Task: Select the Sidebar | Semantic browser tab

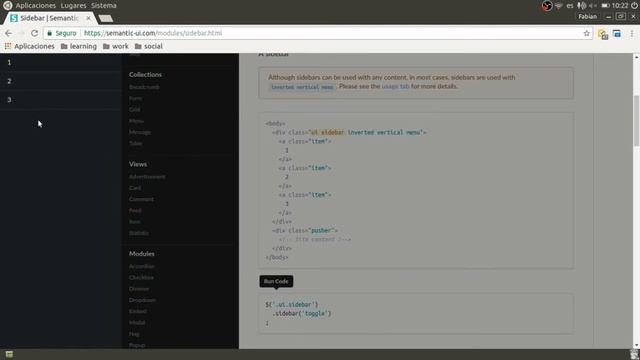Action: point(50,18)
